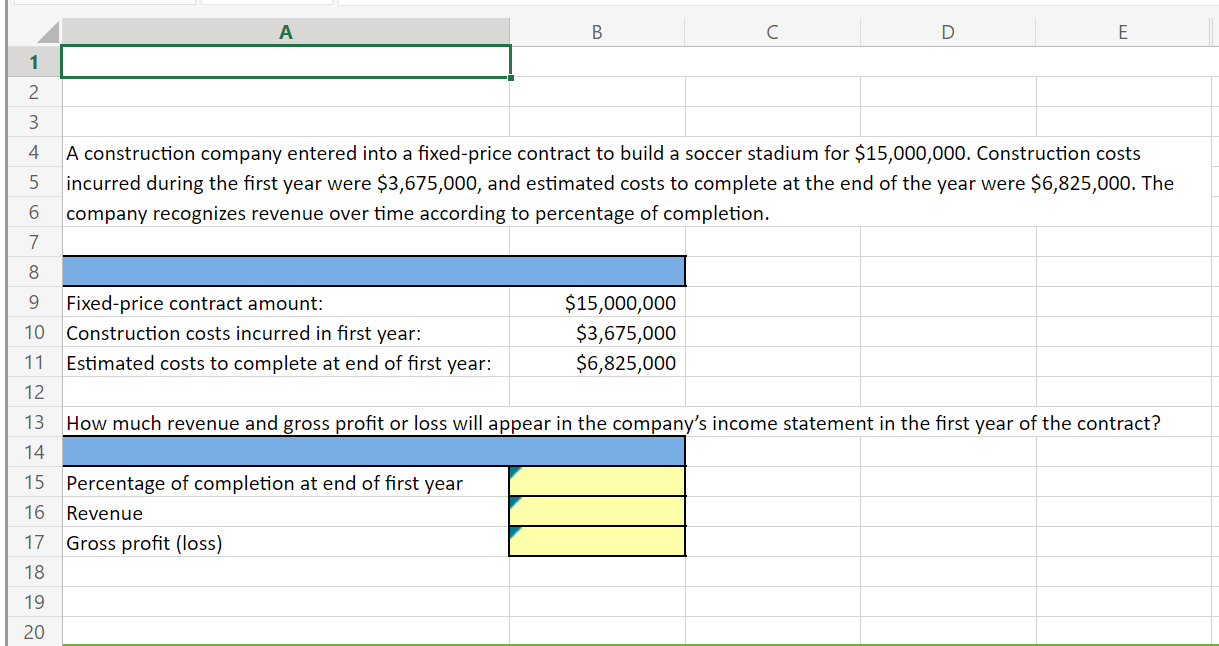
Task: Select column A header
Action: (x=286, y=32)
